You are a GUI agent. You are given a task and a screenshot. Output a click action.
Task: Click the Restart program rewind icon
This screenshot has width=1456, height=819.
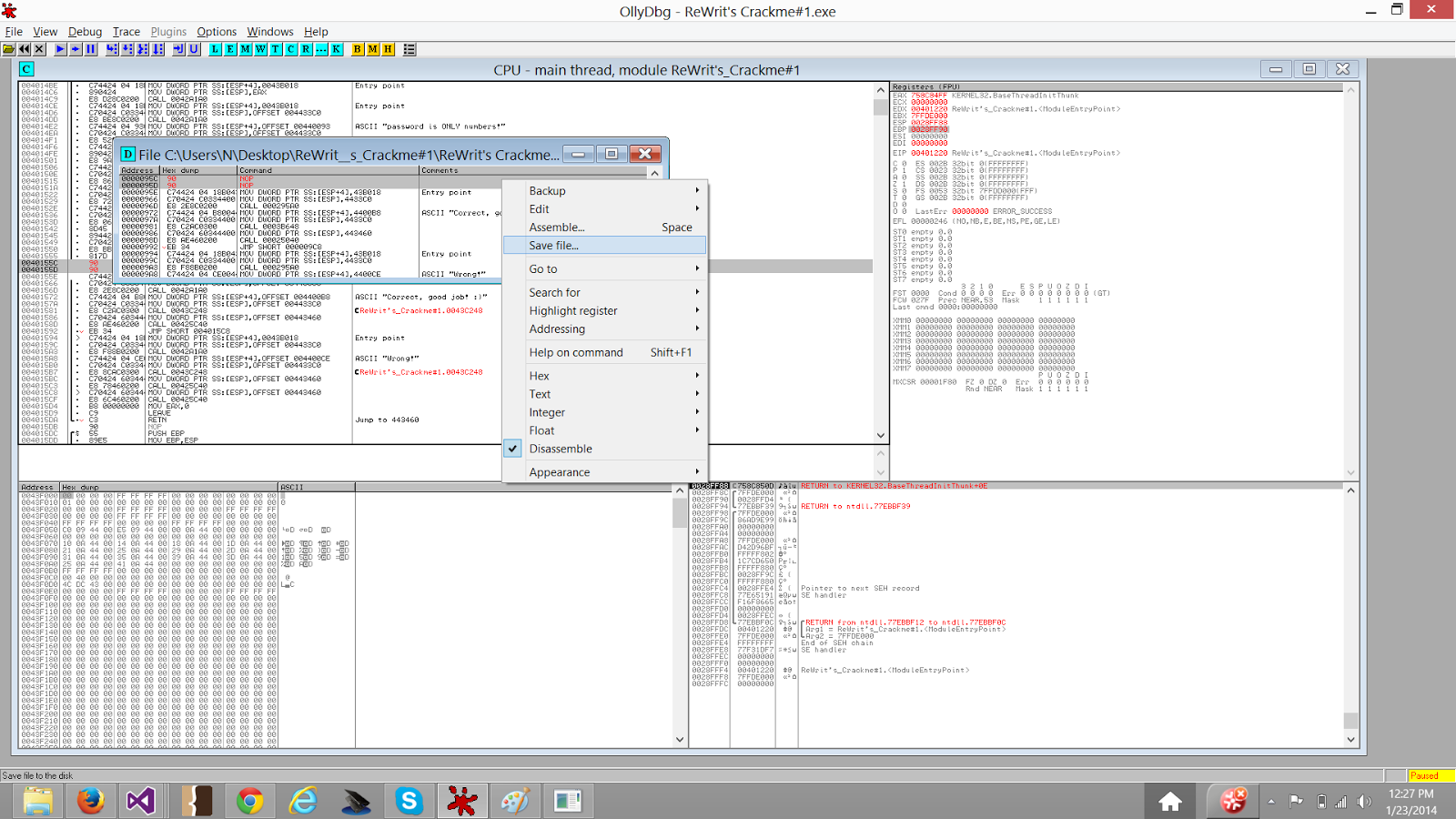[25, 49]
